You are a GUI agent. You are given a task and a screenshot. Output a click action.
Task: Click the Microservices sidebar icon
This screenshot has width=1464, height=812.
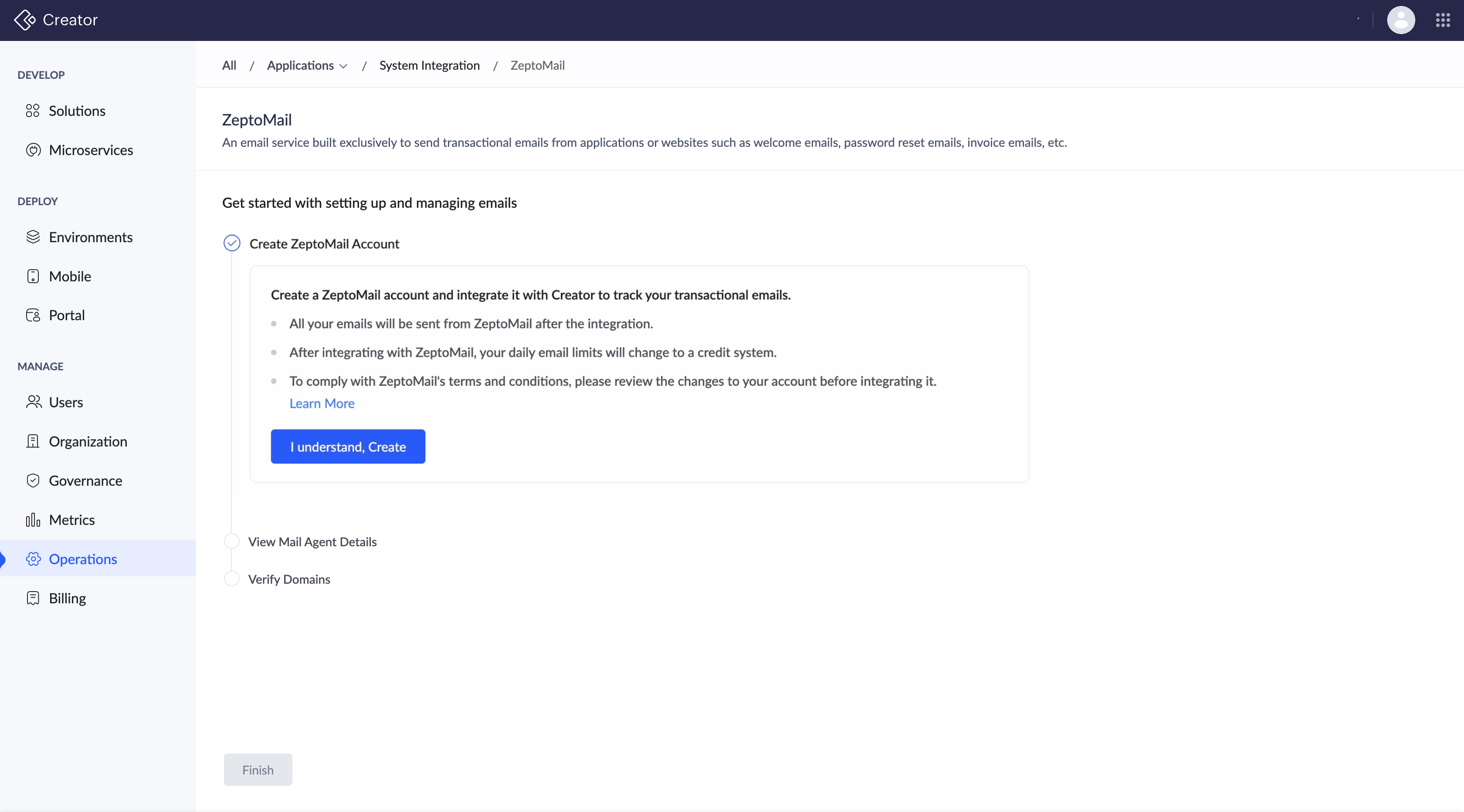tap(33, 150)
